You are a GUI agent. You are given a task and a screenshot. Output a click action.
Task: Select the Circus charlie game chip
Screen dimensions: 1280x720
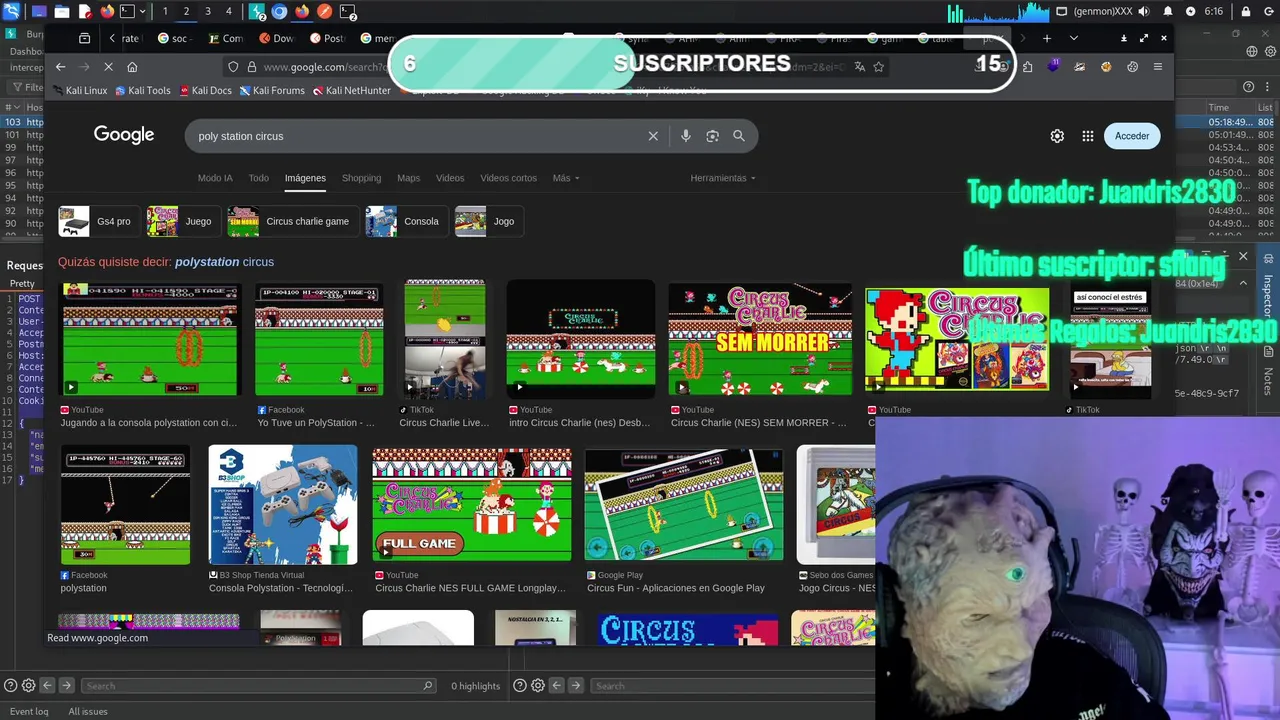click(x=292, y=221)
